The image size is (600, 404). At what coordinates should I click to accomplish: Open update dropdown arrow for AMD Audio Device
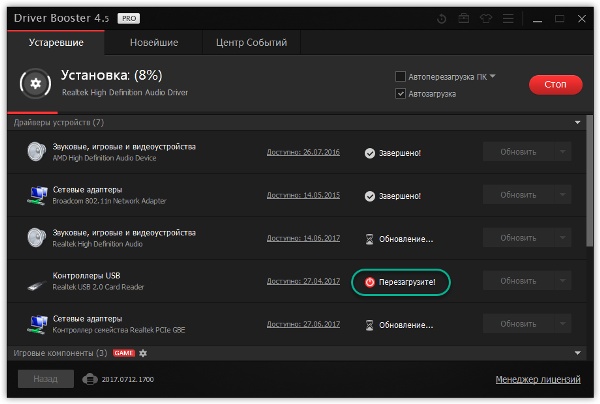tap(563, 152)
